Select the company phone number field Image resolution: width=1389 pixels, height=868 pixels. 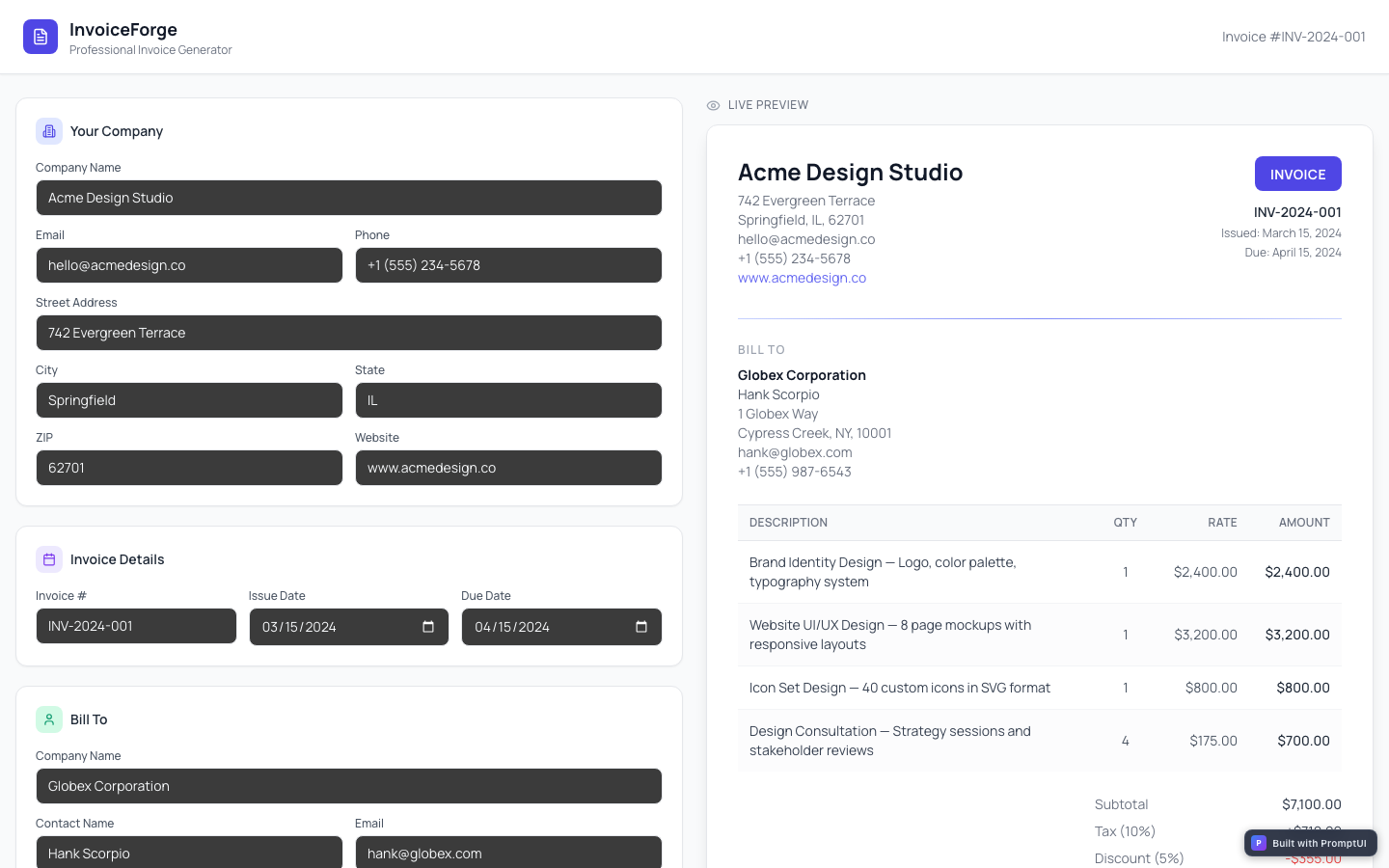point(508,265)
